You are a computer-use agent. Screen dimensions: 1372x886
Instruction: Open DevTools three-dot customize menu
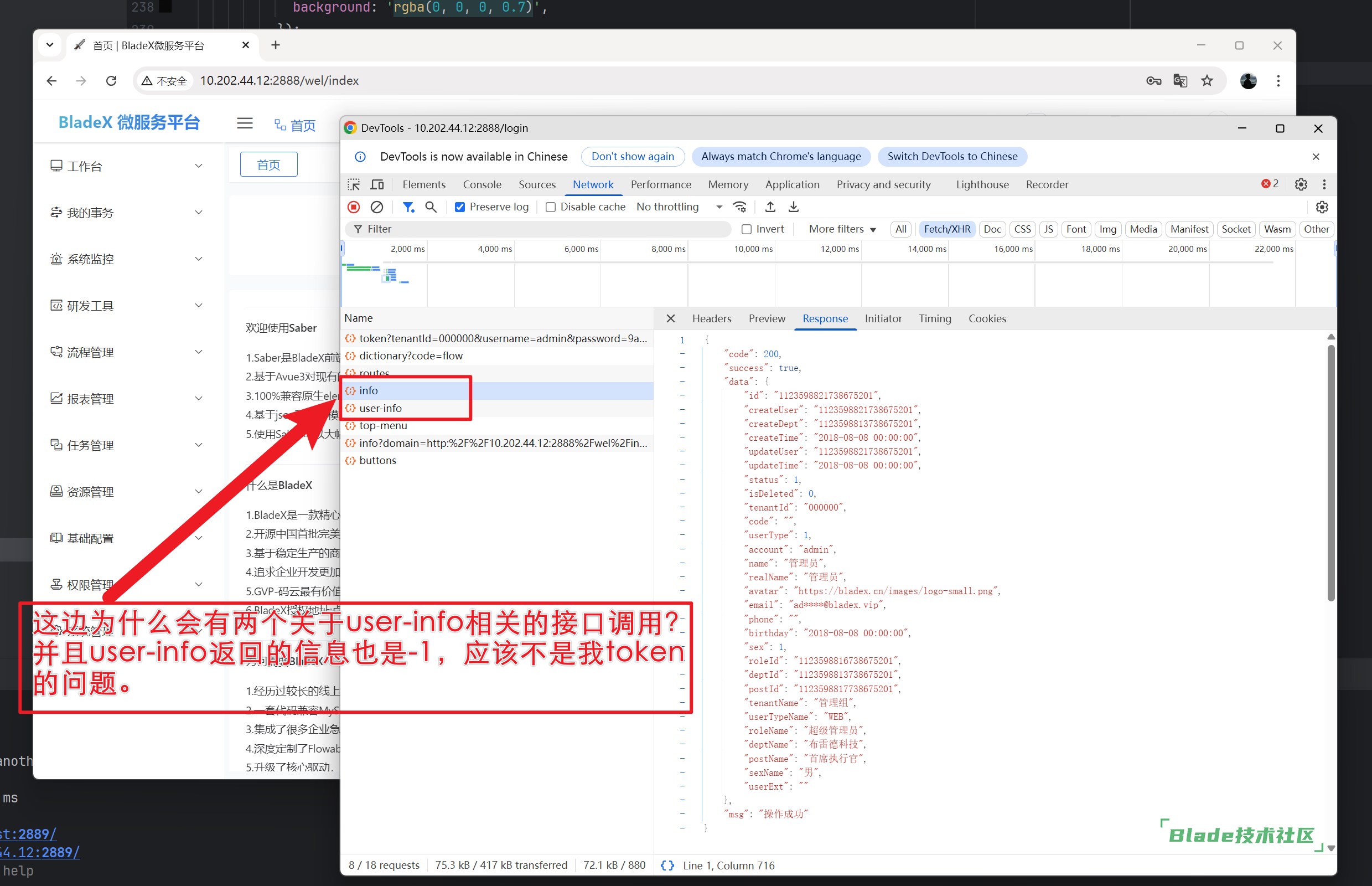(1324, 185)
